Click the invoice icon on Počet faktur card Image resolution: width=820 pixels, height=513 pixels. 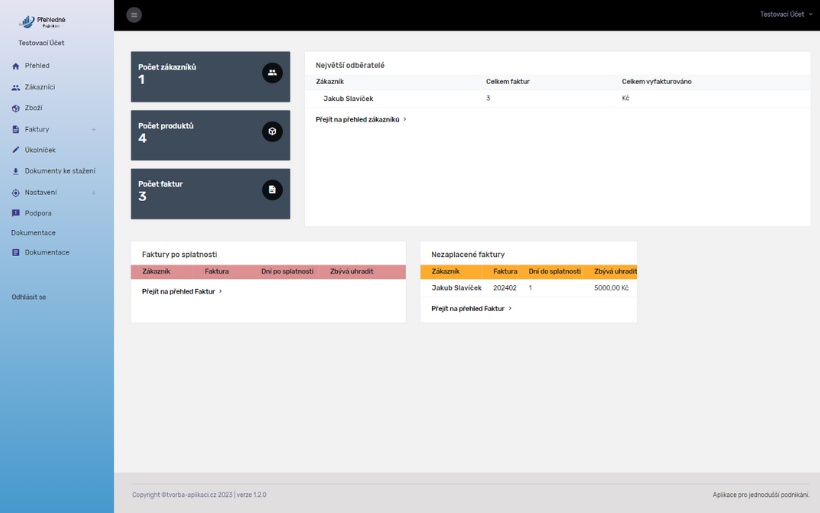coord(272,189)
